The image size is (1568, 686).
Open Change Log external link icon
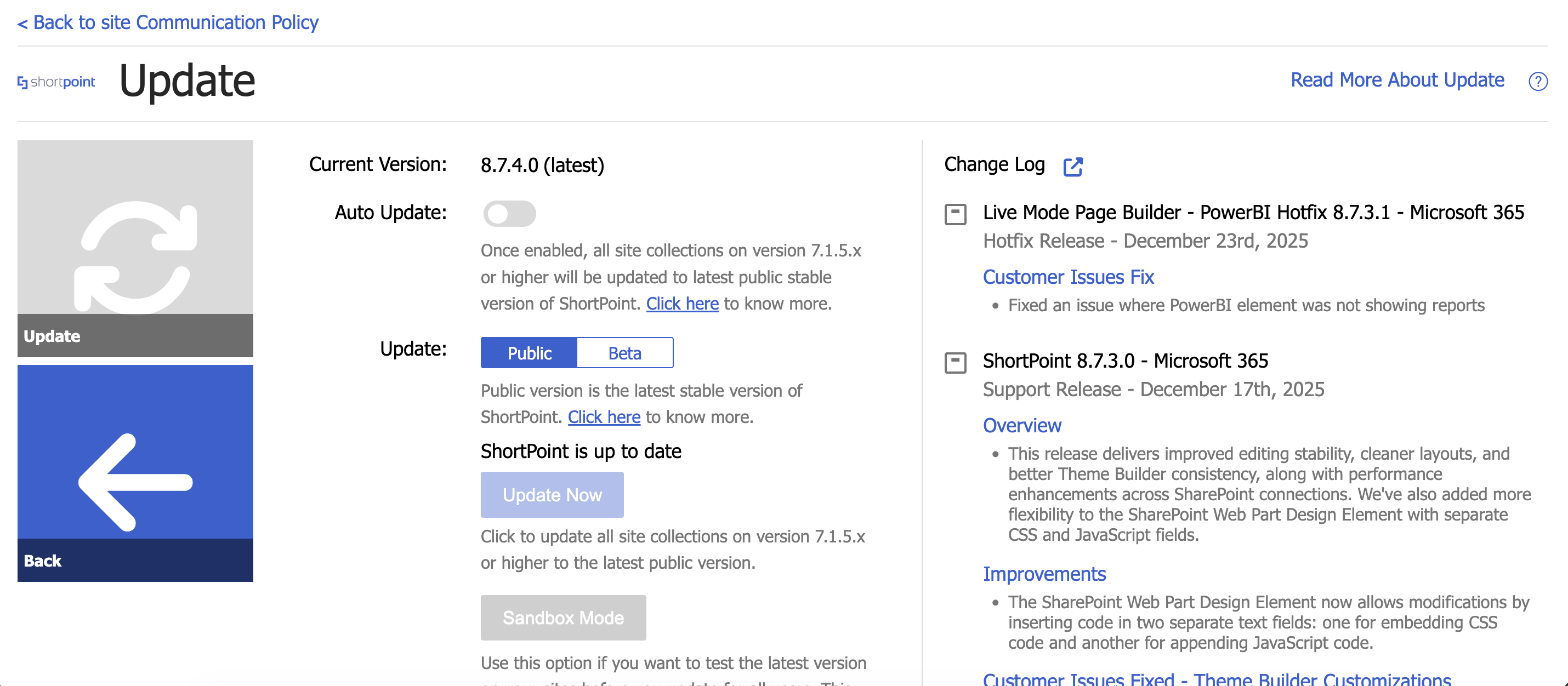(1072, 166)
